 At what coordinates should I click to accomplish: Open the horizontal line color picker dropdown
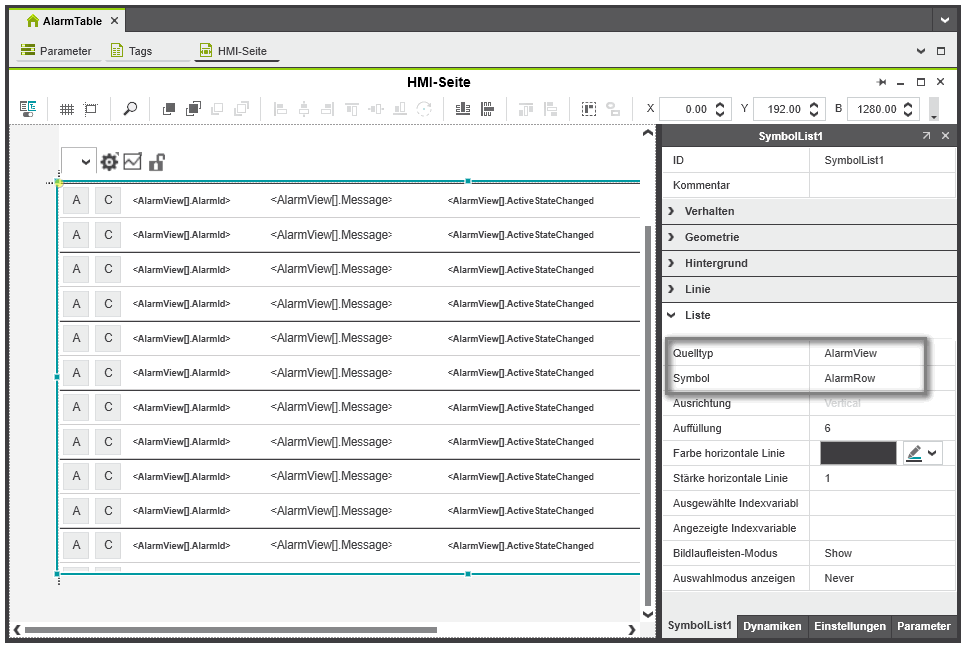924,453
